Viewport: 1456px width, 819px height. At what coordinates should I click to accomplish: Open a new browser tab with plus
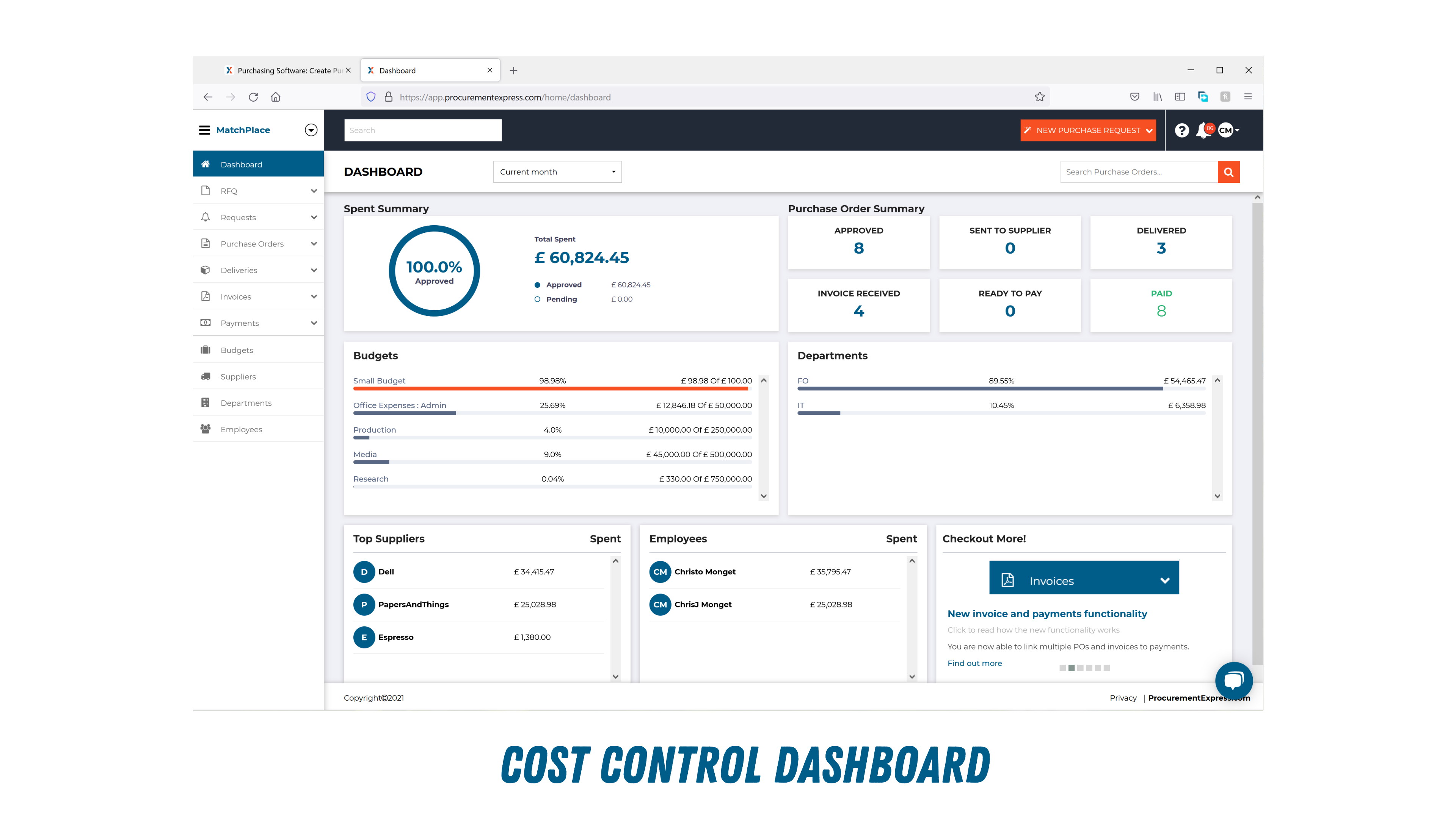click(513, 71)
